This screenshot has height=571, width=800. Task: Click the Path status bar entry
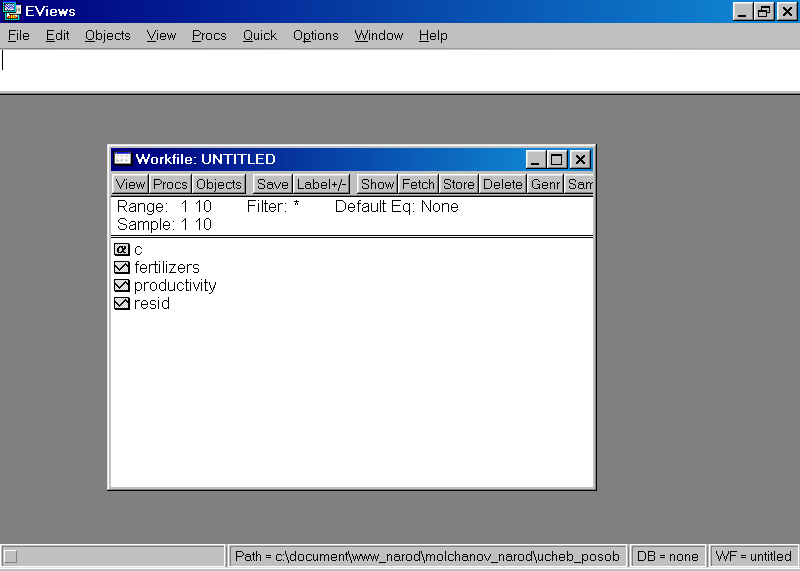point(427,556)
